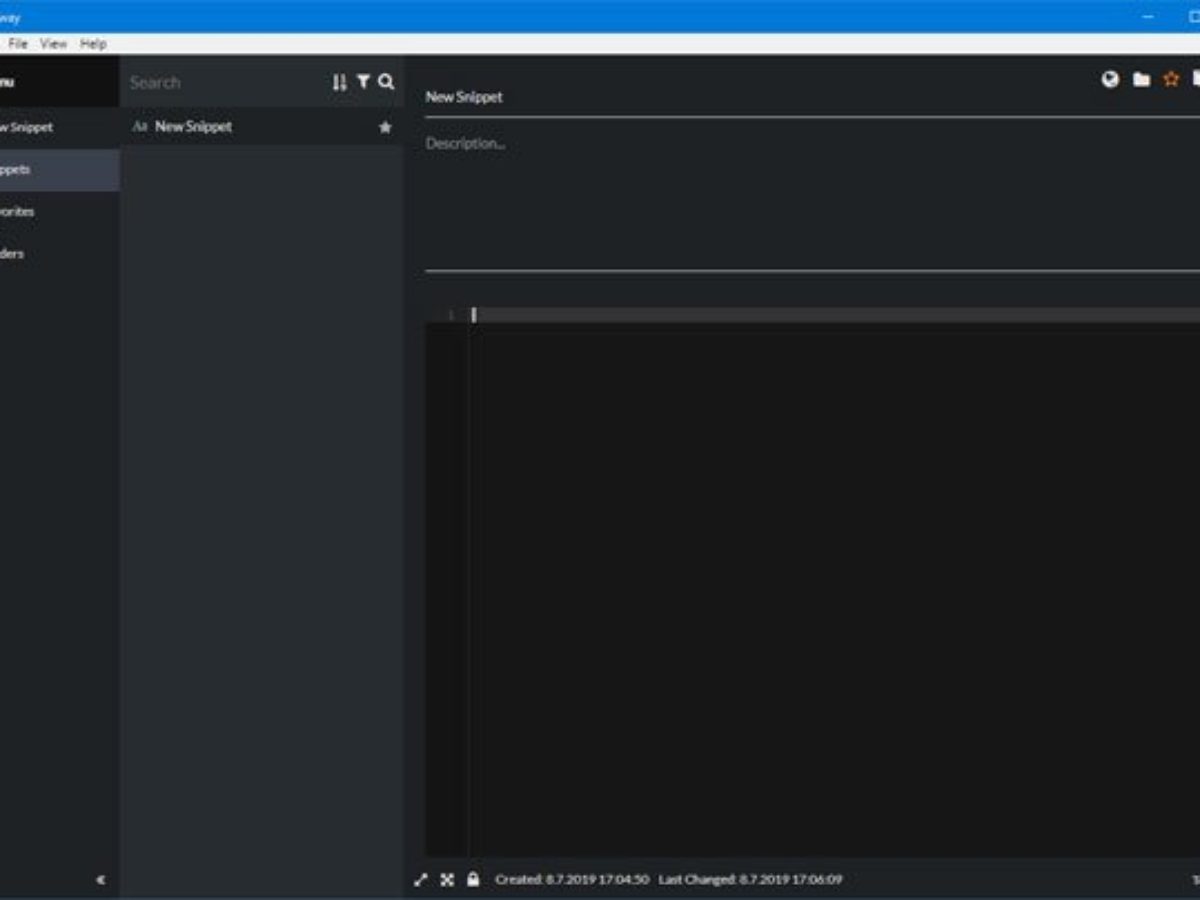The width and height of the screenshot is (1200, 900).
Task: Click the sort order icon beside Search
Action: [x=340, y=83]
